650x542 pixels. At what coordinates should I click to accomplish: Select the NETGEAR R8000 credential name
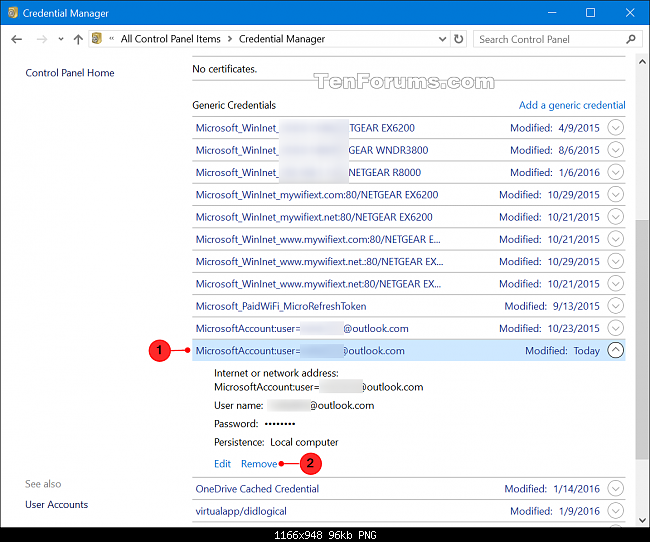click(x=308, y=173)
